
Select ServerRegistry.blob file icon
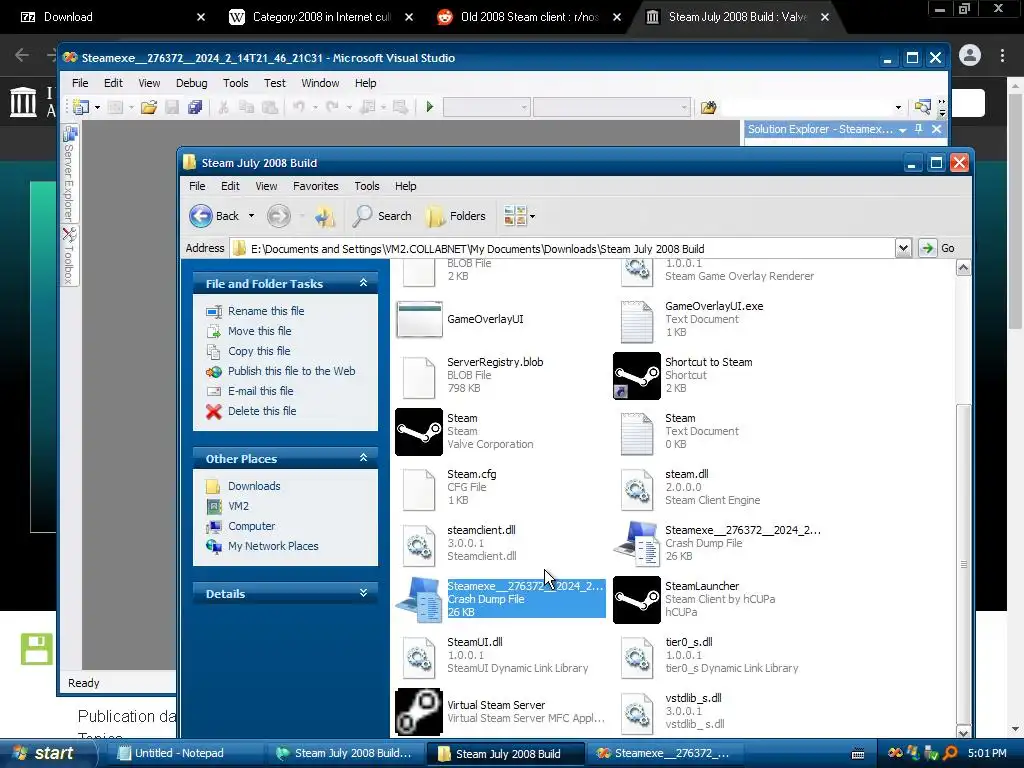click(419, 377)
